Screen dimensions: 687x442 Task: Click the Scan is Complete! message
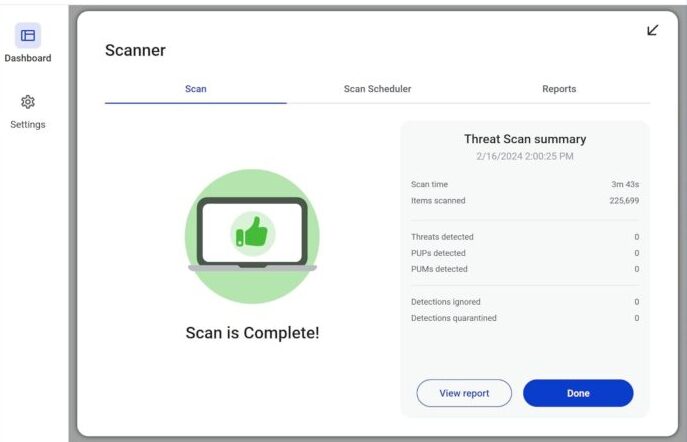[x=252, y=333]
